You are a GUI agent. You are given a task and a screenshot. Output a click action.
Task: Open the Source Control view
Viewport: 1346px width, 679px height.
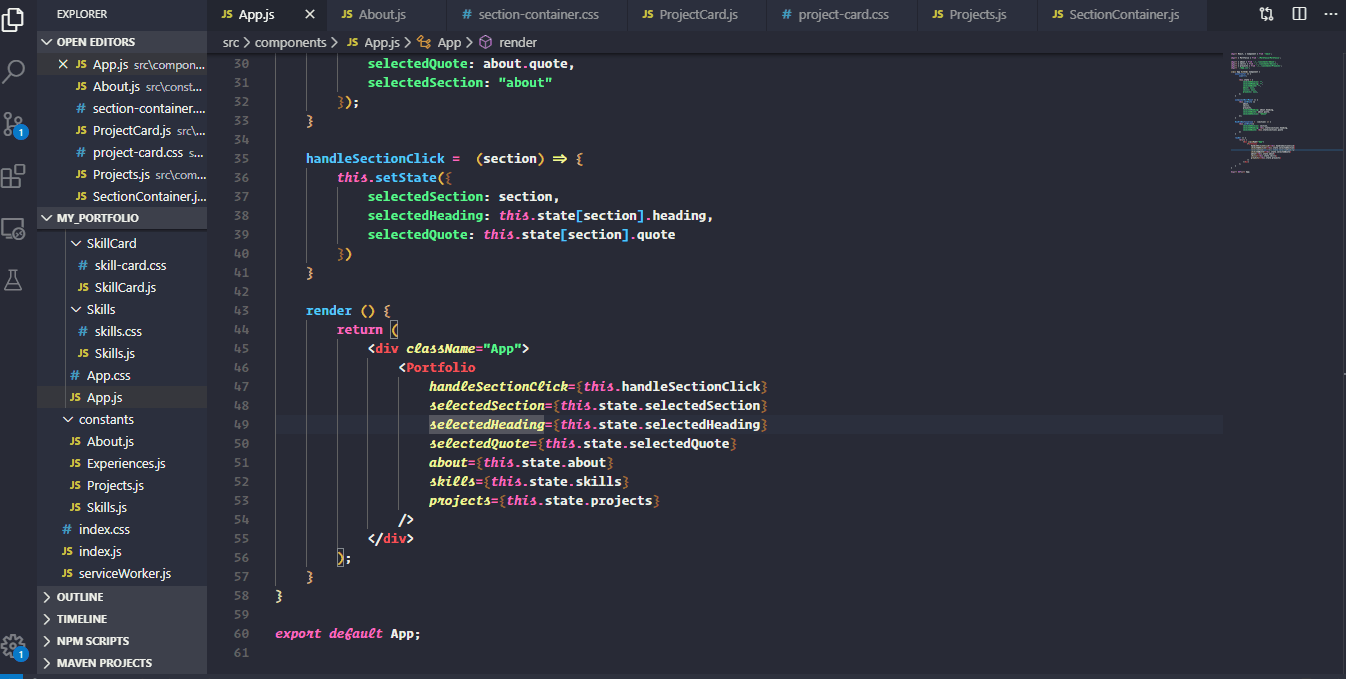click(x=13, y=124)
